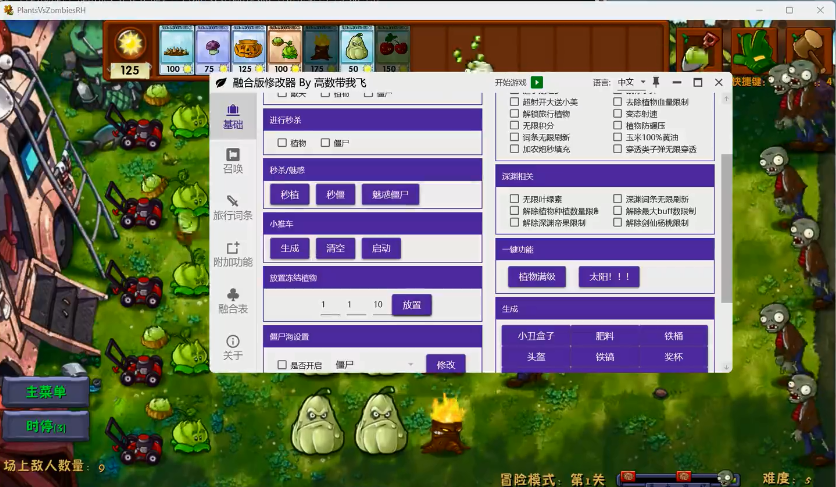
Task: Select the pea plant seed packet costing 100
Action: 285,50
